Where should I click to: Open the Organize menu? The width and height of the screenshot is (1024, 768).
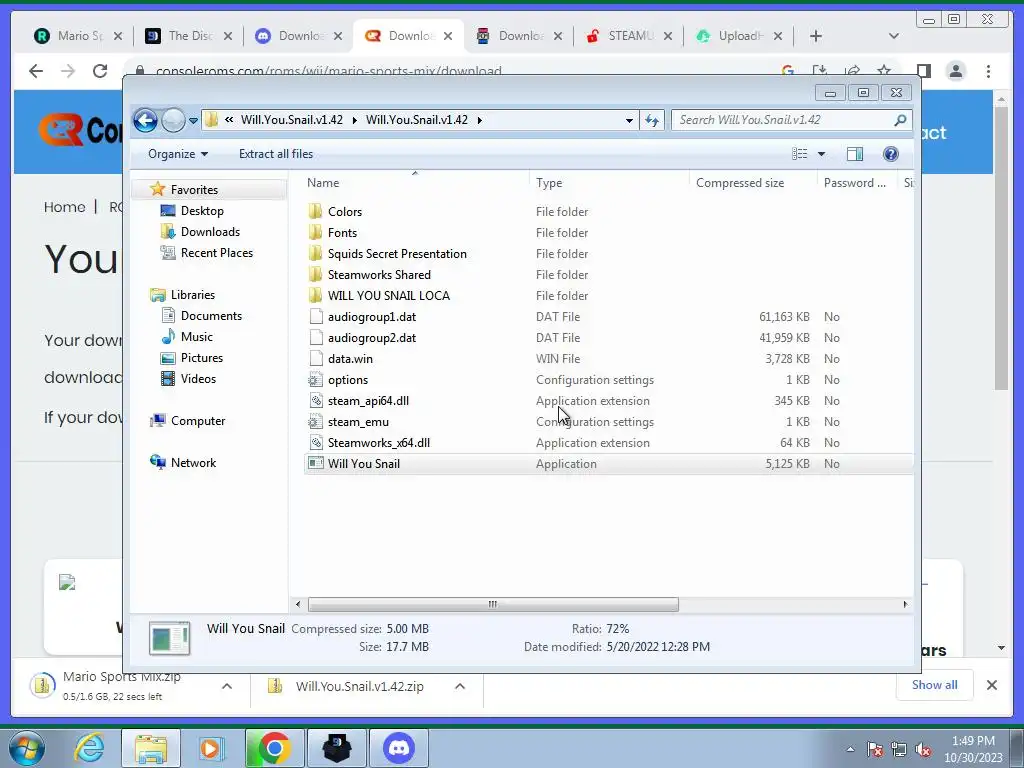(178, 154)
